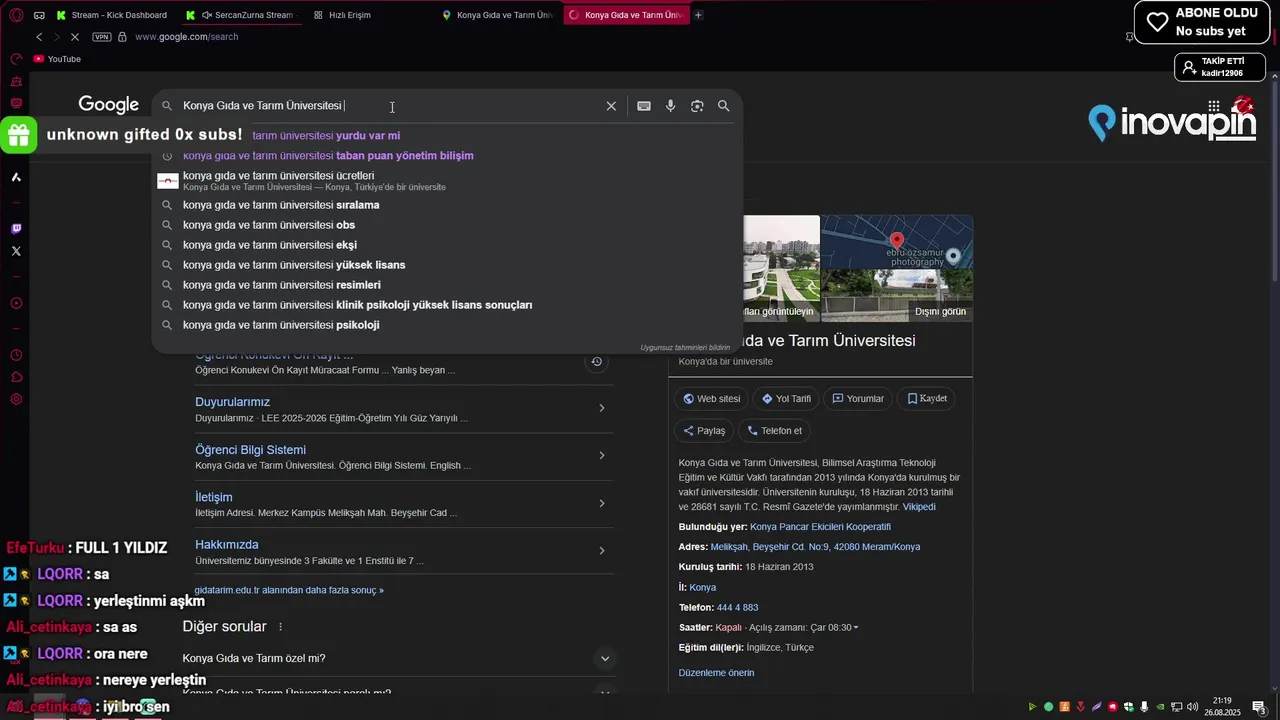Click the Paylaş share button
Screen dimensions: 1280x720
click(704, 431)
